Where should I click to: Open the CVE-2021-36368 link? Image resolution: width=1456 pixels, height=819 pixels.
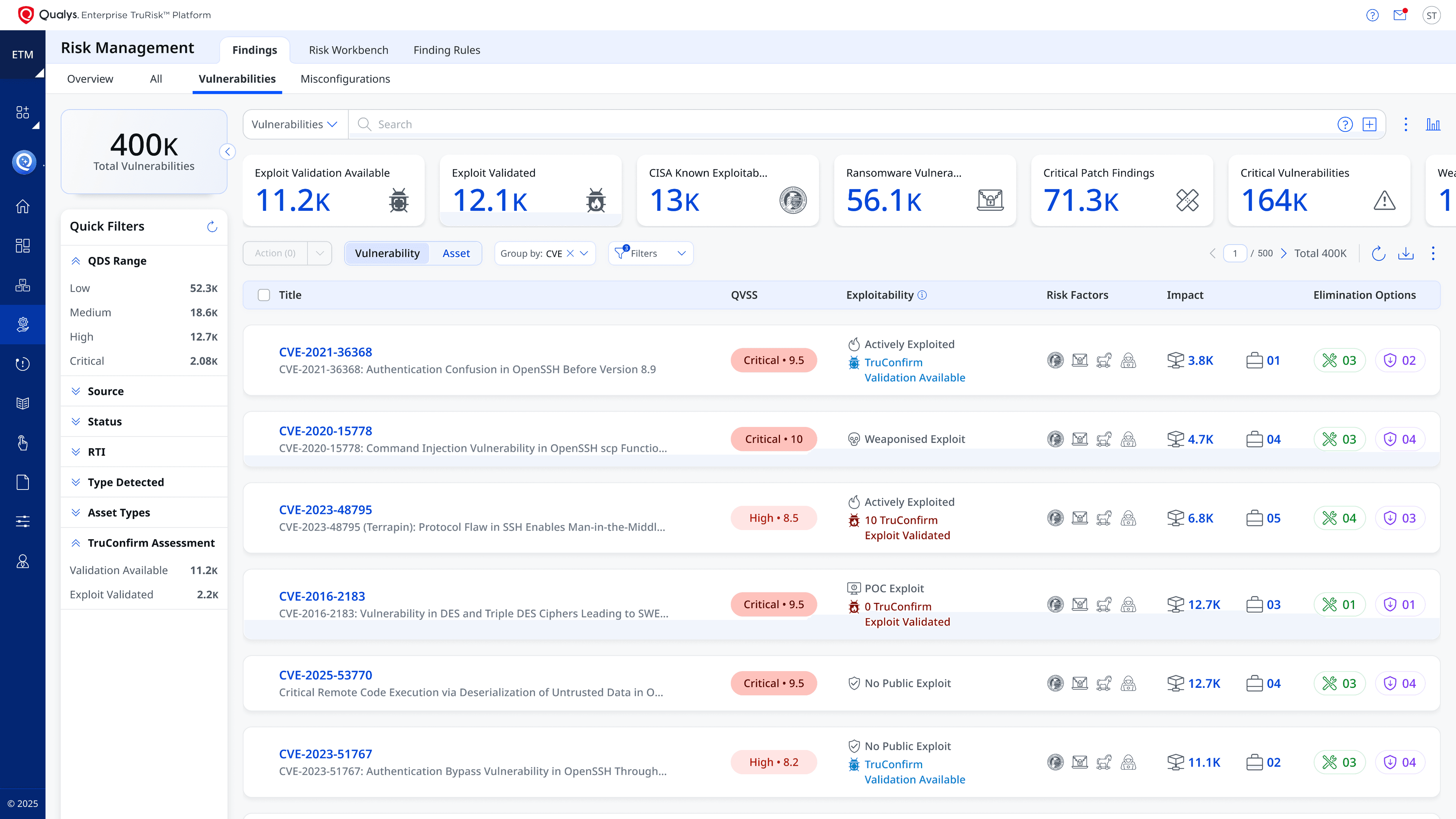click(326, 352)
